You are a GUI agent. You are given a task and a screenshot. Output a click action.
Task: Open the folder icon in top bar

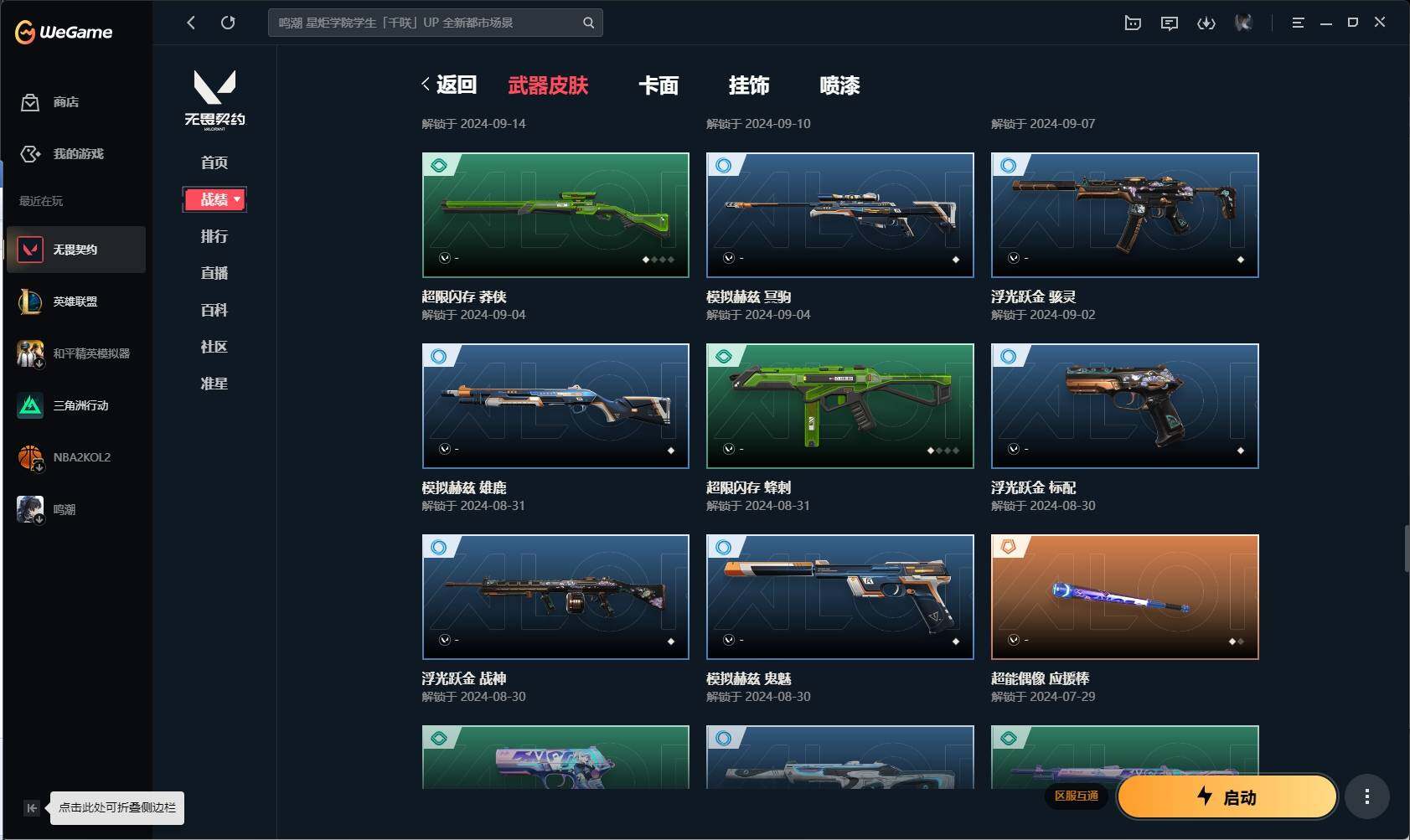tap(1133, 23)
